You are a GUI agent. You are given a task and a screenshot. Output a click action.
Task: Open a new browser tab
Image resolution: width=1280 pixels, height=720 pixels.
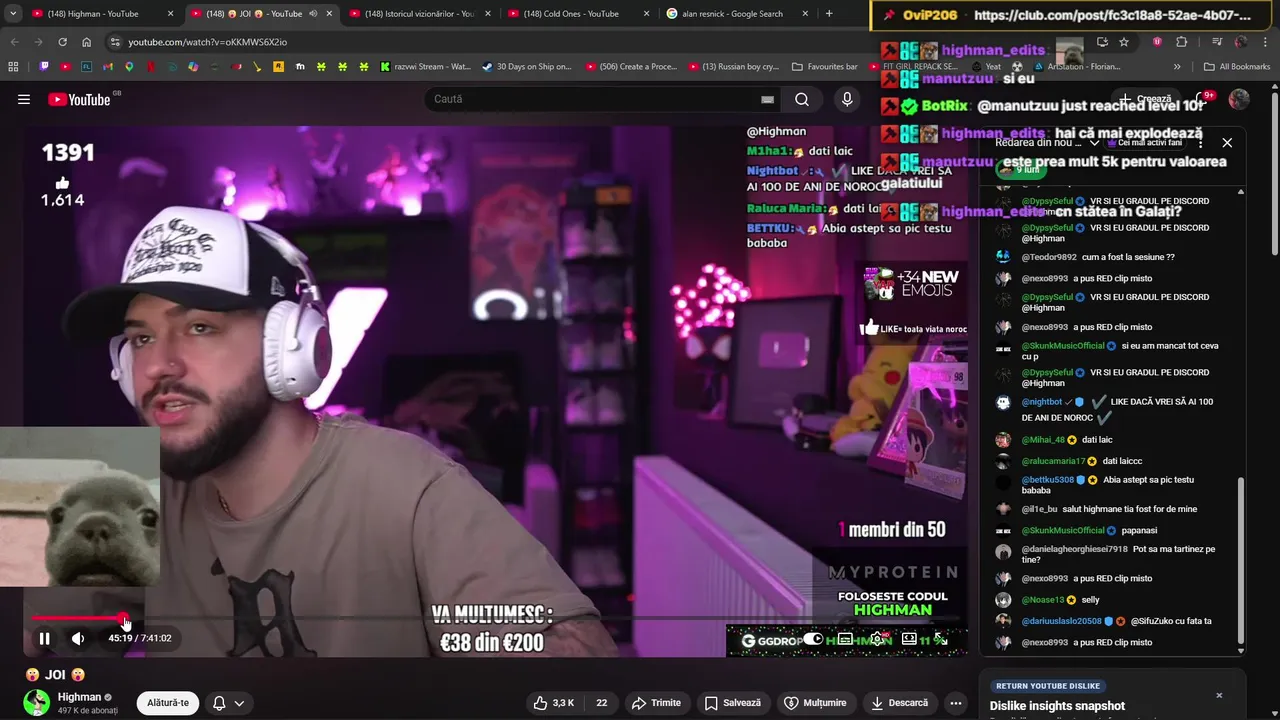click(x=829, y=14)
